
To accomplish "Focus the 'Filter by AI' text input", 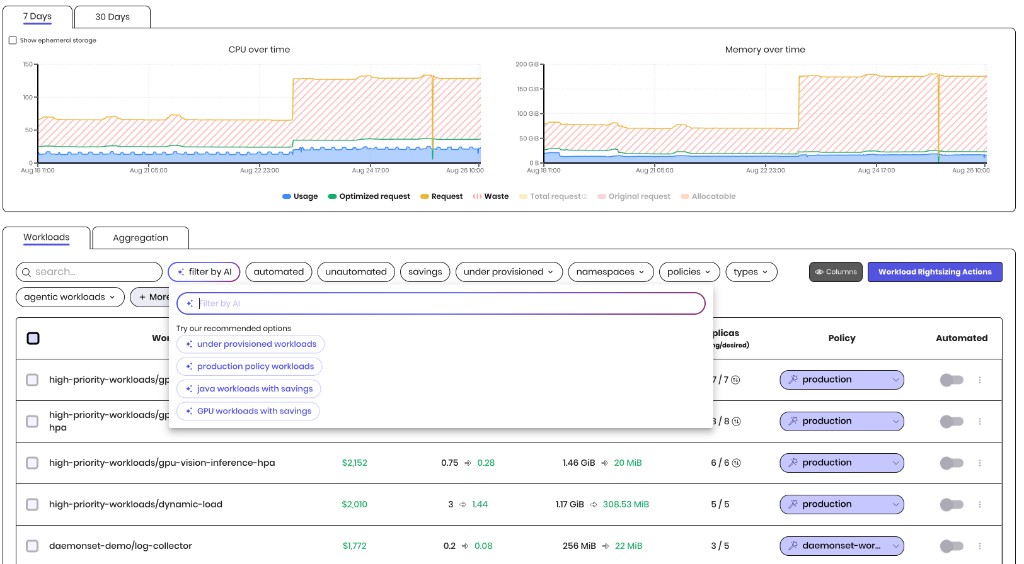I will click(441, 304).
